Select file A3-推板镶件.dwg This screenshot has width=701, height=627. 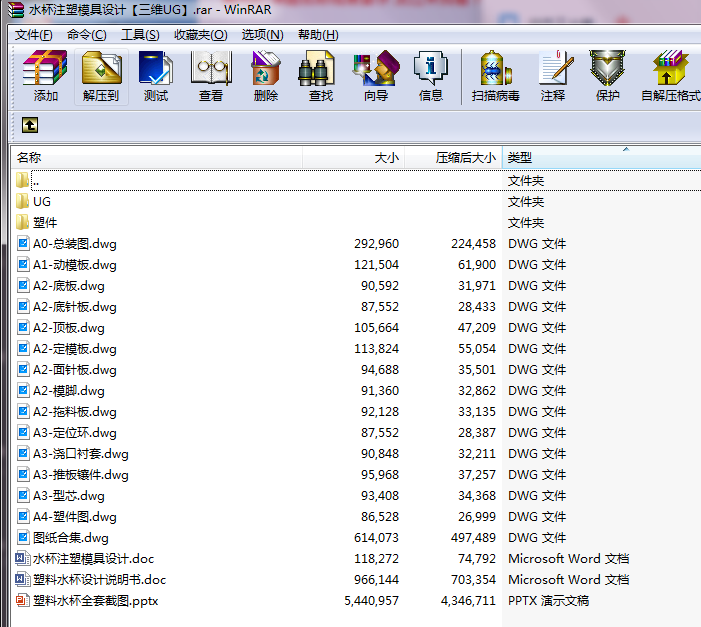pyautogui.click(x=356, y=475)
